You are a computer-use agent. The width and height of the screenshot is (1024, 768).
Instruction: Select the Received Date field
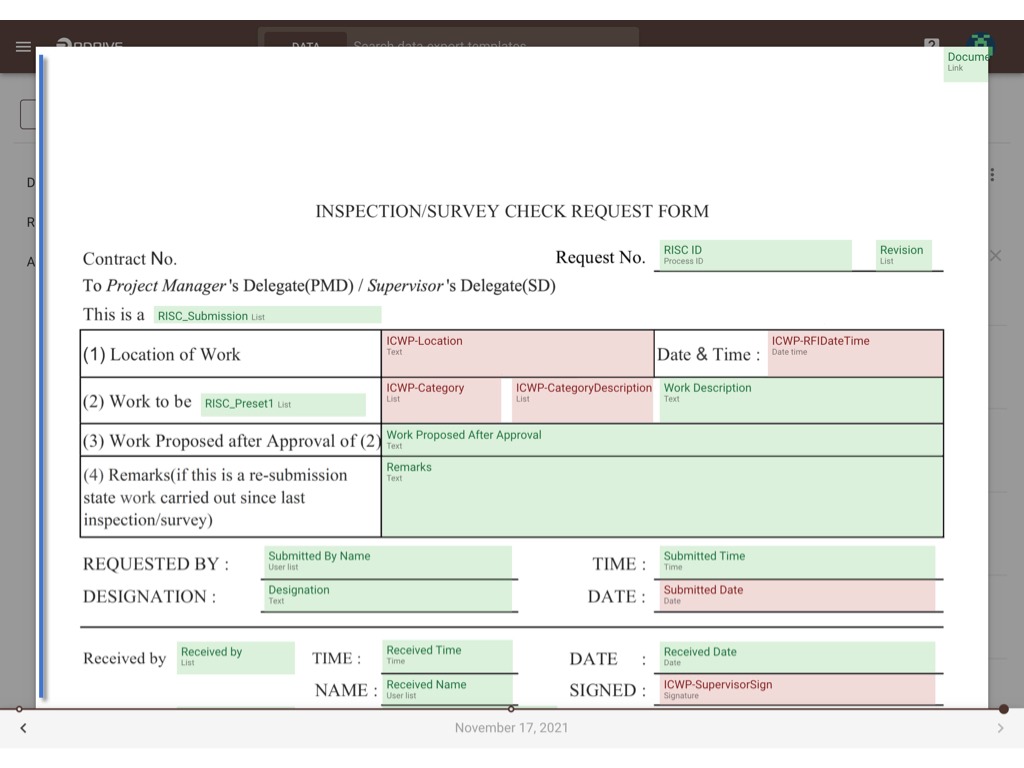coord(797,657)
